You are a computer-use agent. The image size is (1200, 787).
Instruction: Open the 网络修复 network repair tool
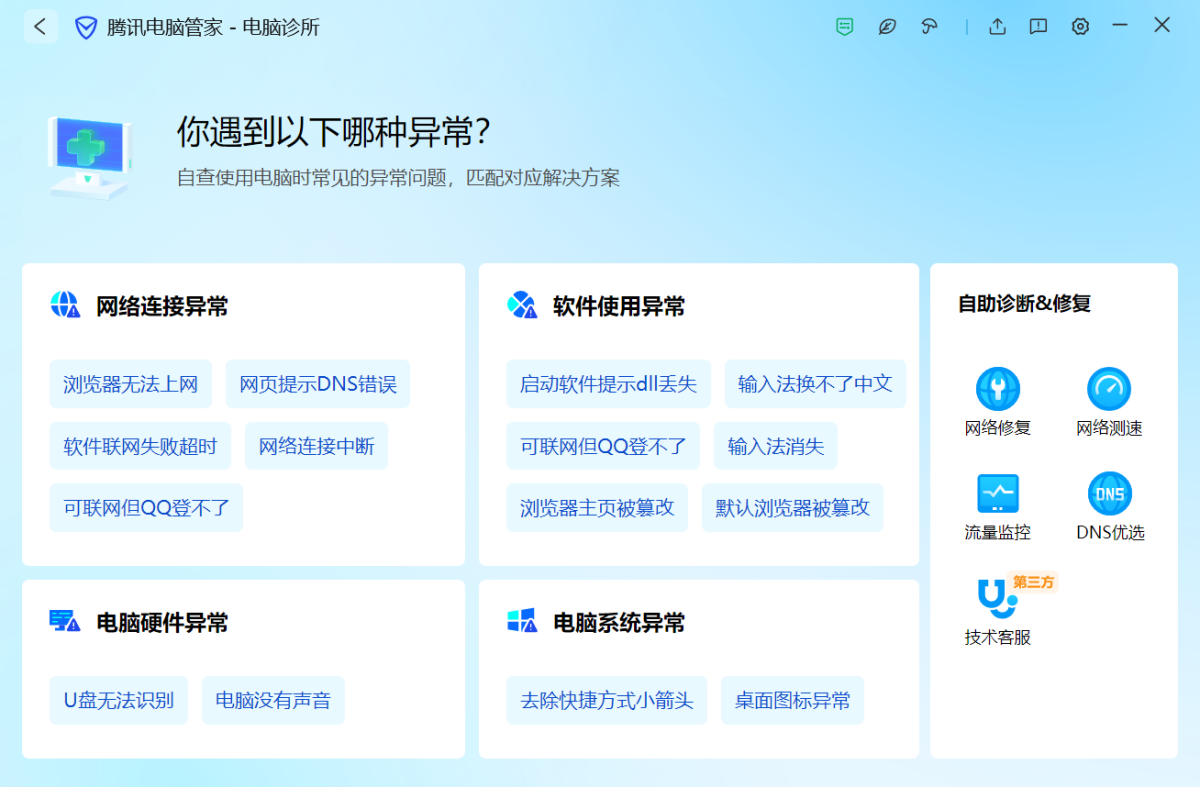click(998, 389)
